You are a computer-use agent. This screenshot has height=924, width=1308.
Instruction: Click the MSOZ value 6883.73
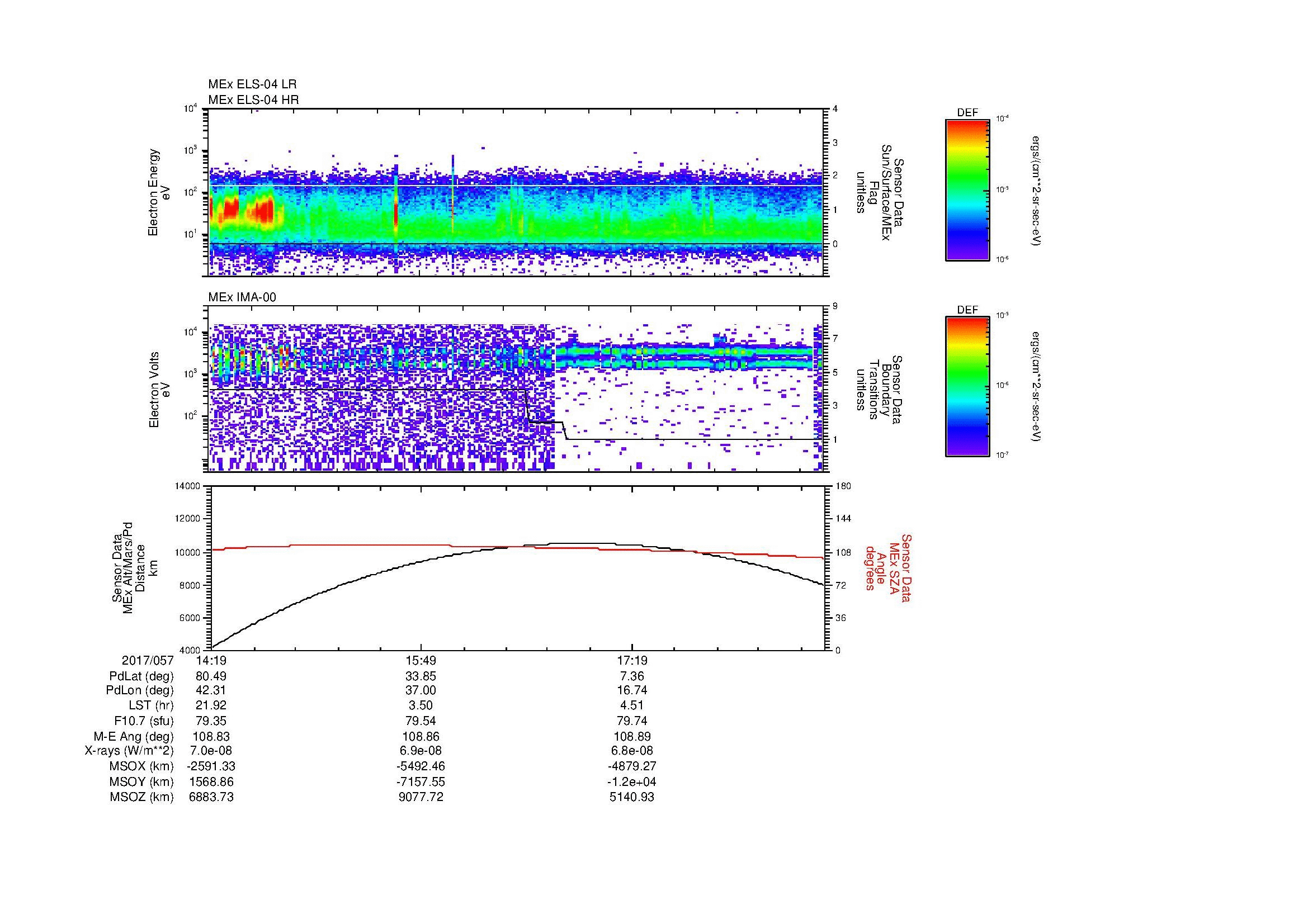[x=211, y=797]
